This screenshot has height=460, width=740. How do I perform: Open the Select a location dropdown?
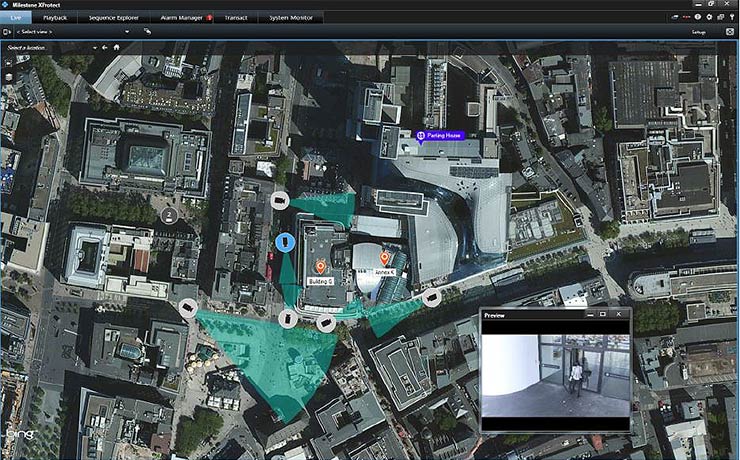pyautogui.click(x=45, y=47)
